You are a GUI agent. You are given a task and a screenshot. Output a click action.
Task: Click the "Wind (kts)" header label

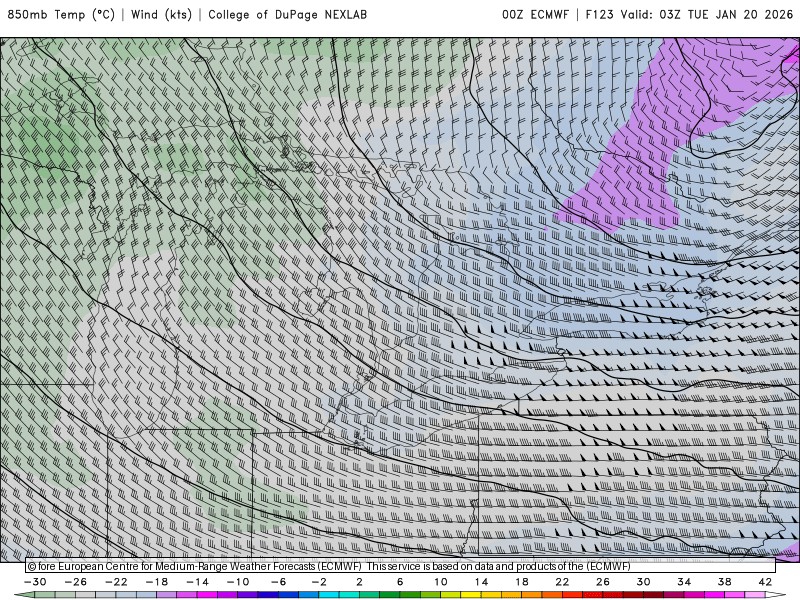click(x=161, y=15)
